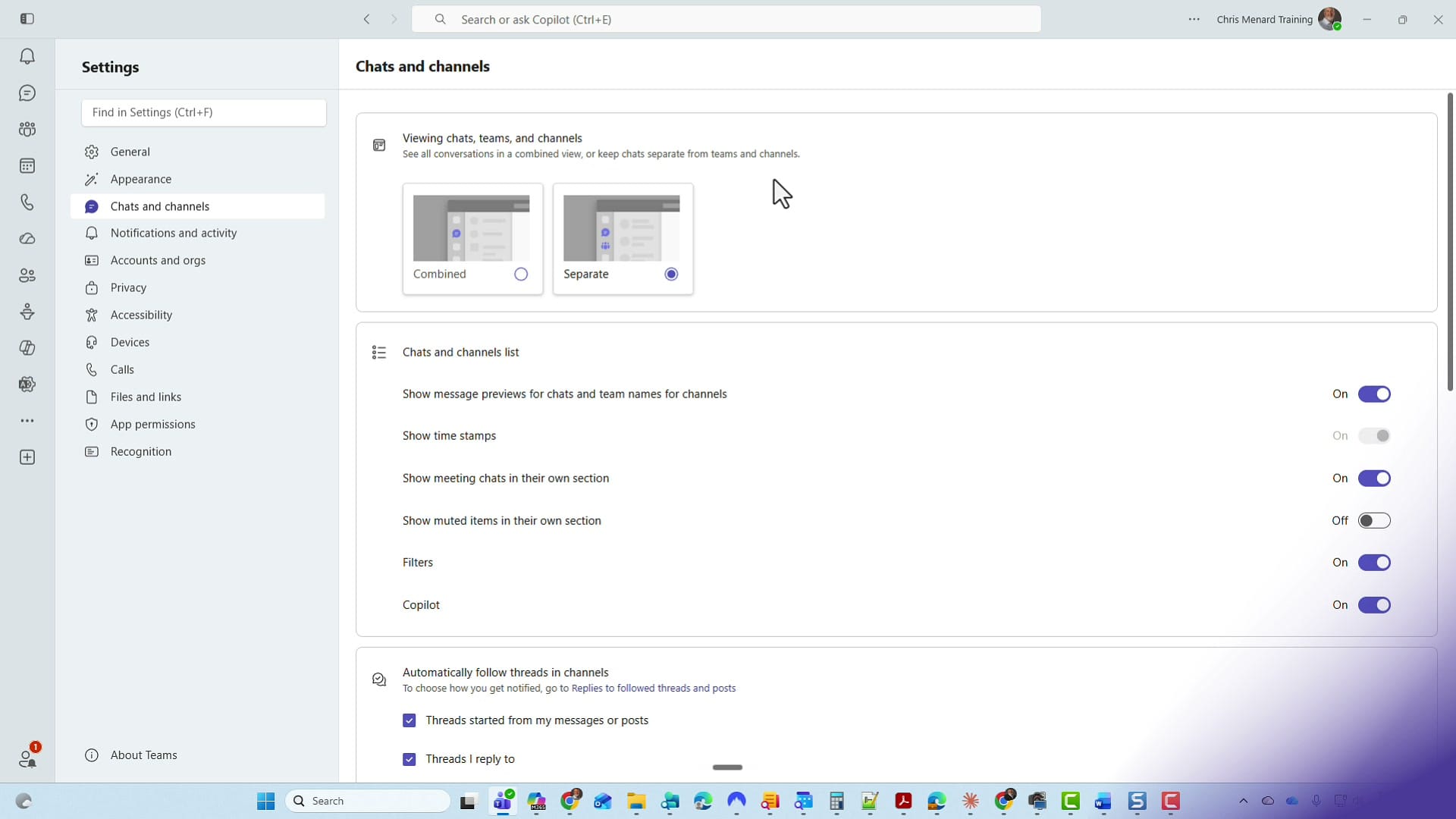Open Privacy settings

point(197,287)
